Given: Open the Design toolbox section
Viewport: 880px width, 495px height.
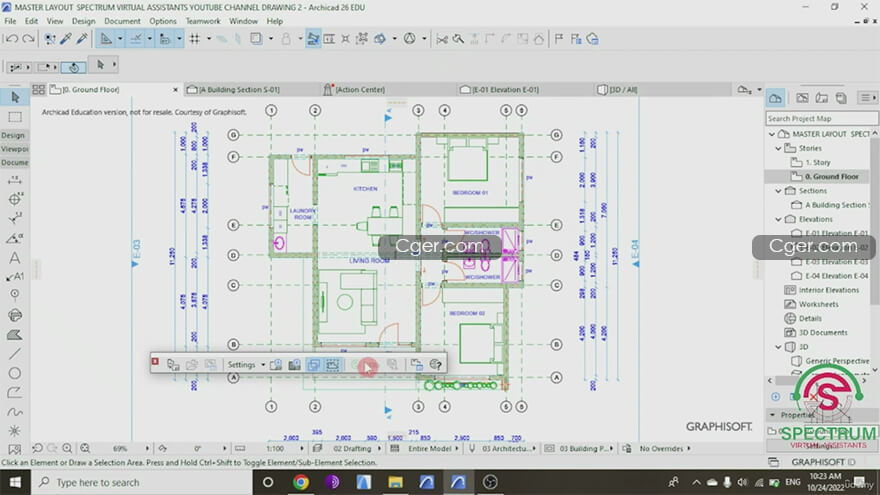Looking at the screenshot, I should (x=13, y=135).
